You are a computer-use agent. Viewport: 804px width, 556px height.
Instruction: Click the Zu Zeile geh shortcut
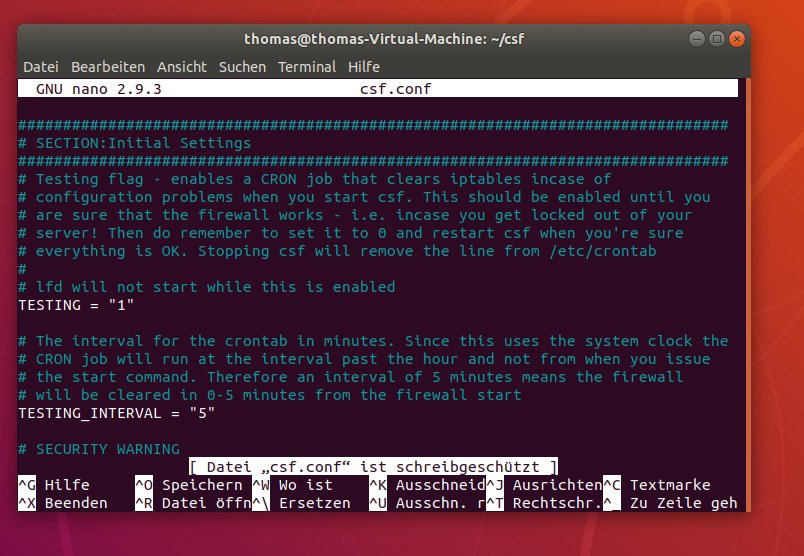point(670,503)
